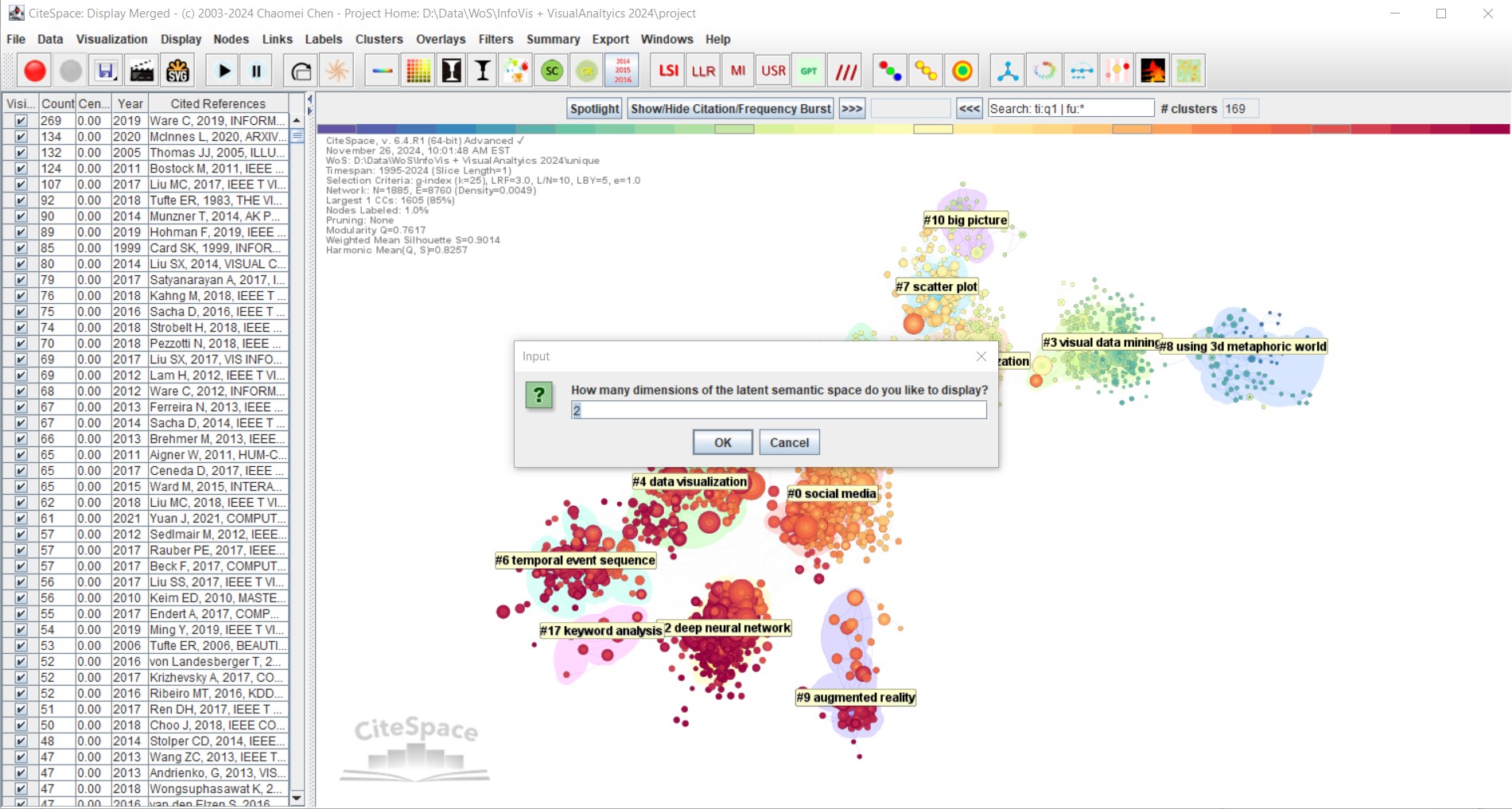Click the >>> expand button
This screenshot has width=1512, height=809.
(x=851, y=109)
